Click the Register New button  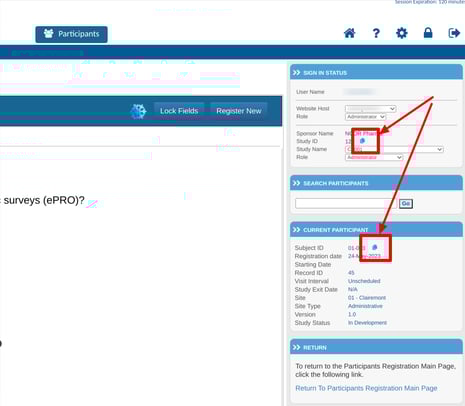[239, 111]
